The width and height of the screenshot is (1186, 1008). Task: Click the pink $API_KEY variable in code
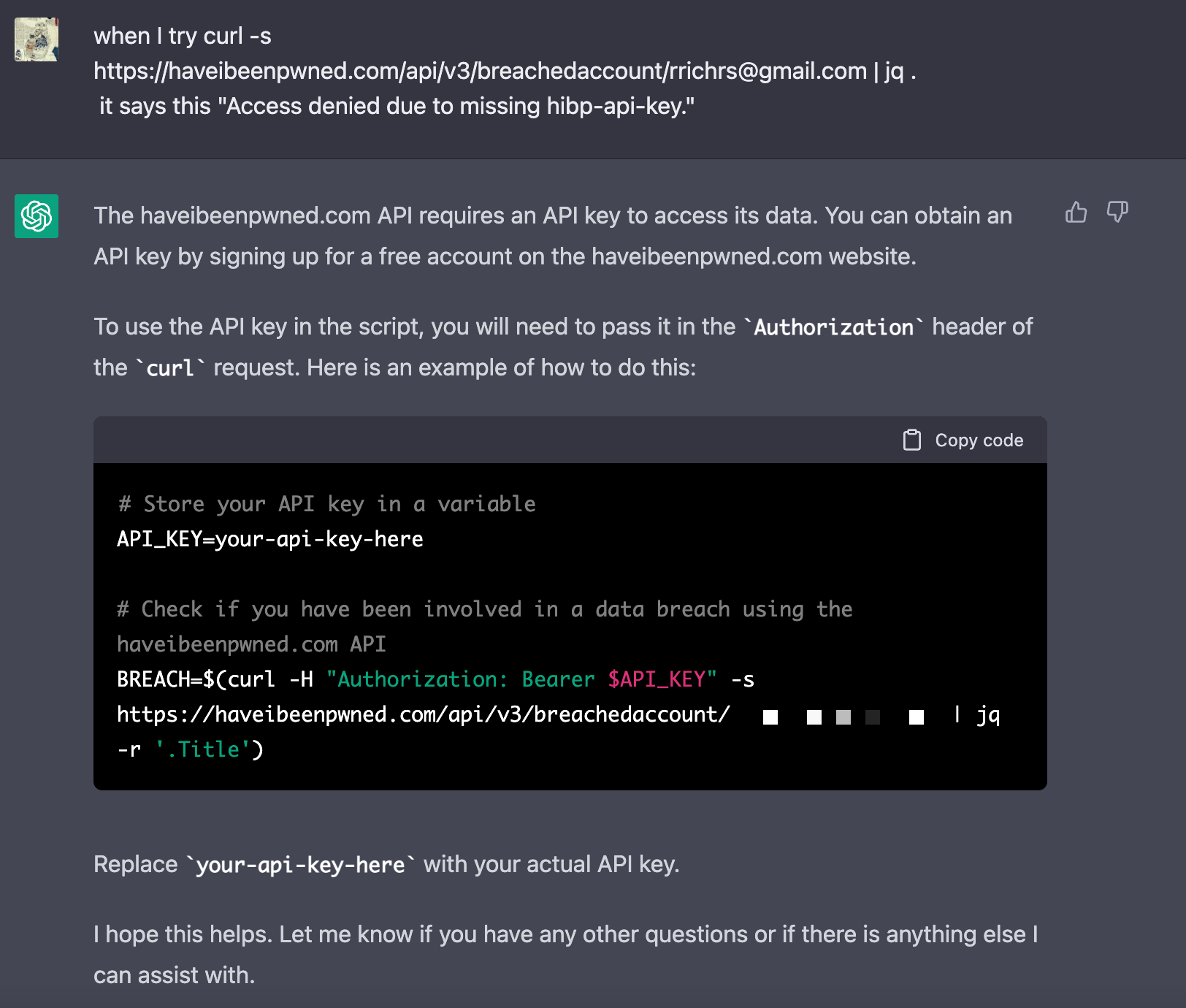pyautogui.click(x=656, y=679)
